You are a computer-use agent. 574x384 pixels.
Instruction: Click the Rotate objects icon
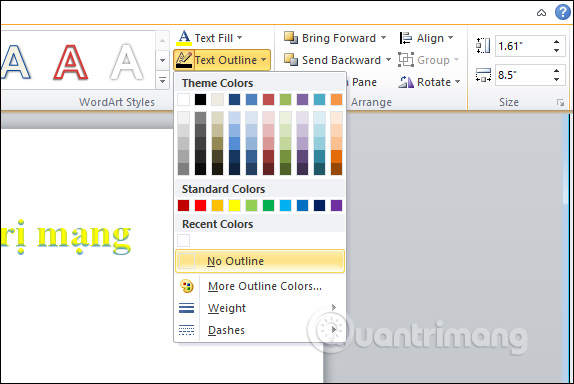(x=406, y=82)
